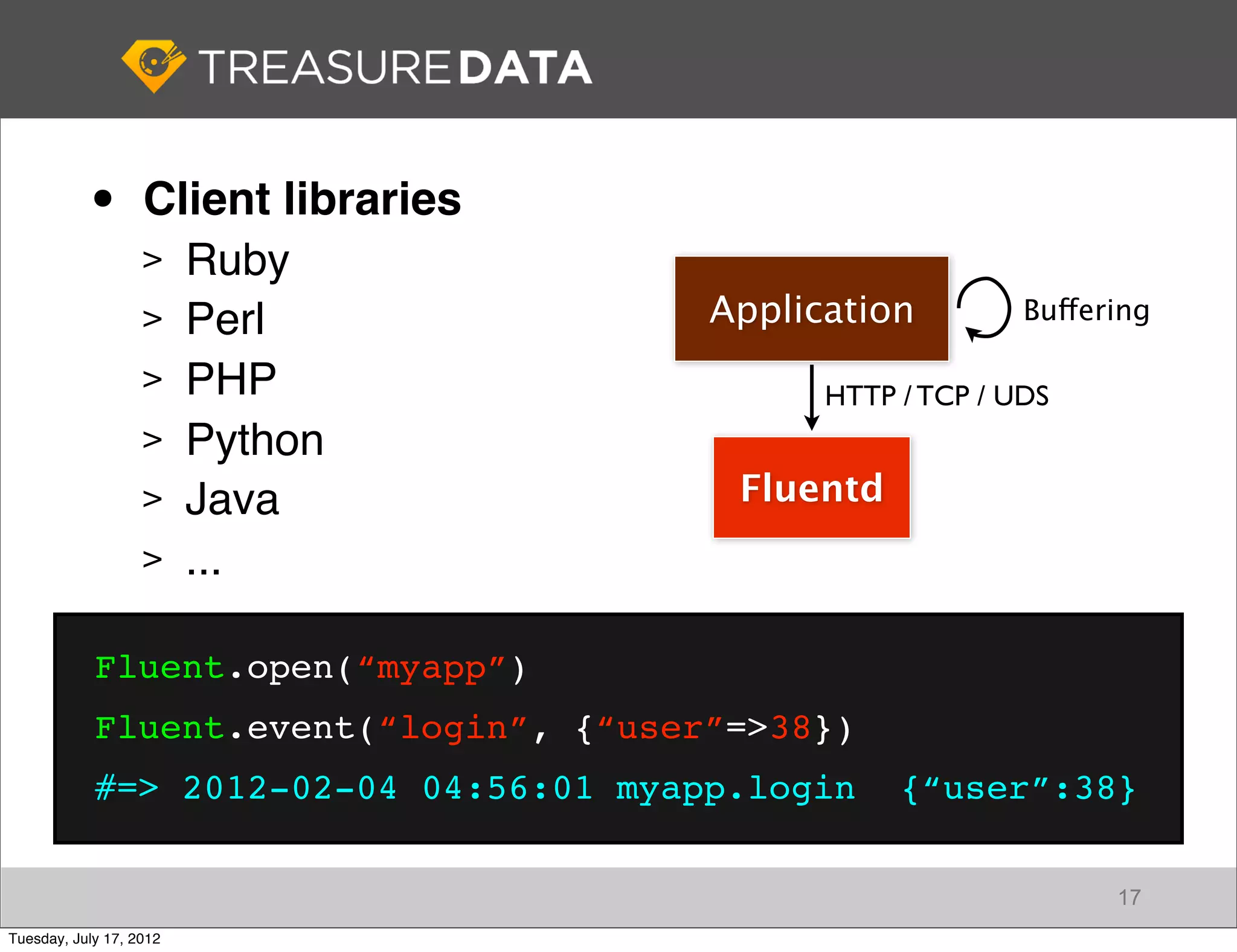
Task: Click the {"user":38} JSON in output
Action: (1019, 789)
